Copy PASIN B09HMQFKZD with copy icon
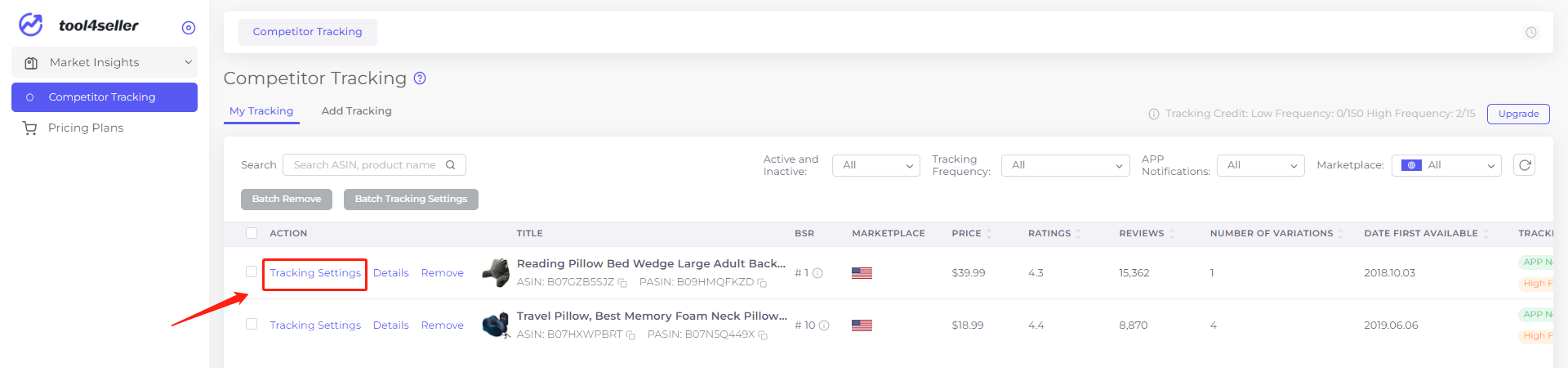 click(762, 283)
